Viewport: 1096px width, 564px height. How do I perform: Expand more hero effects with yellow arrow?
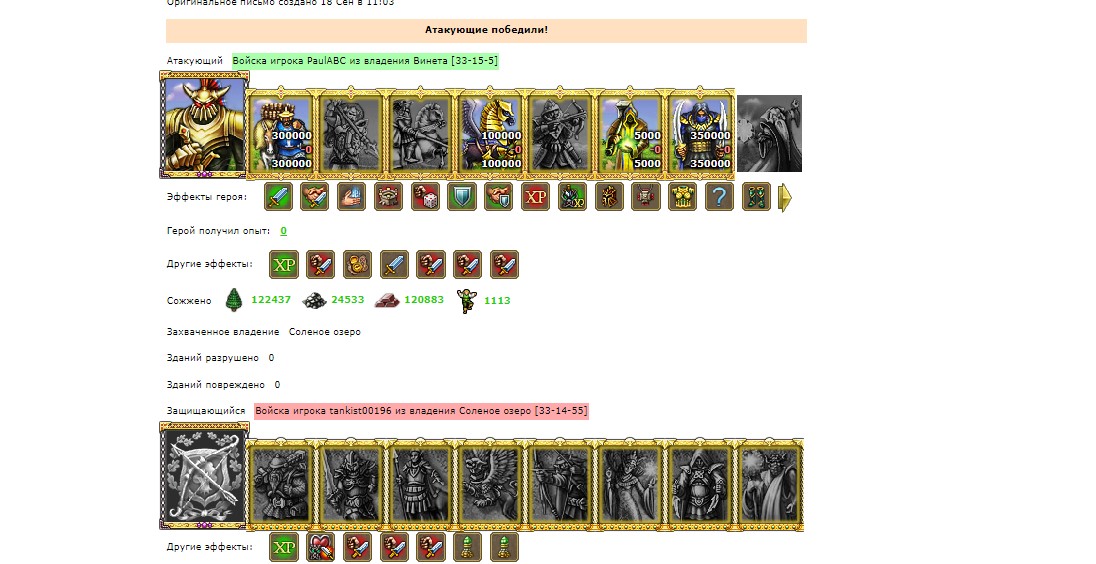[x=785, y=198]
